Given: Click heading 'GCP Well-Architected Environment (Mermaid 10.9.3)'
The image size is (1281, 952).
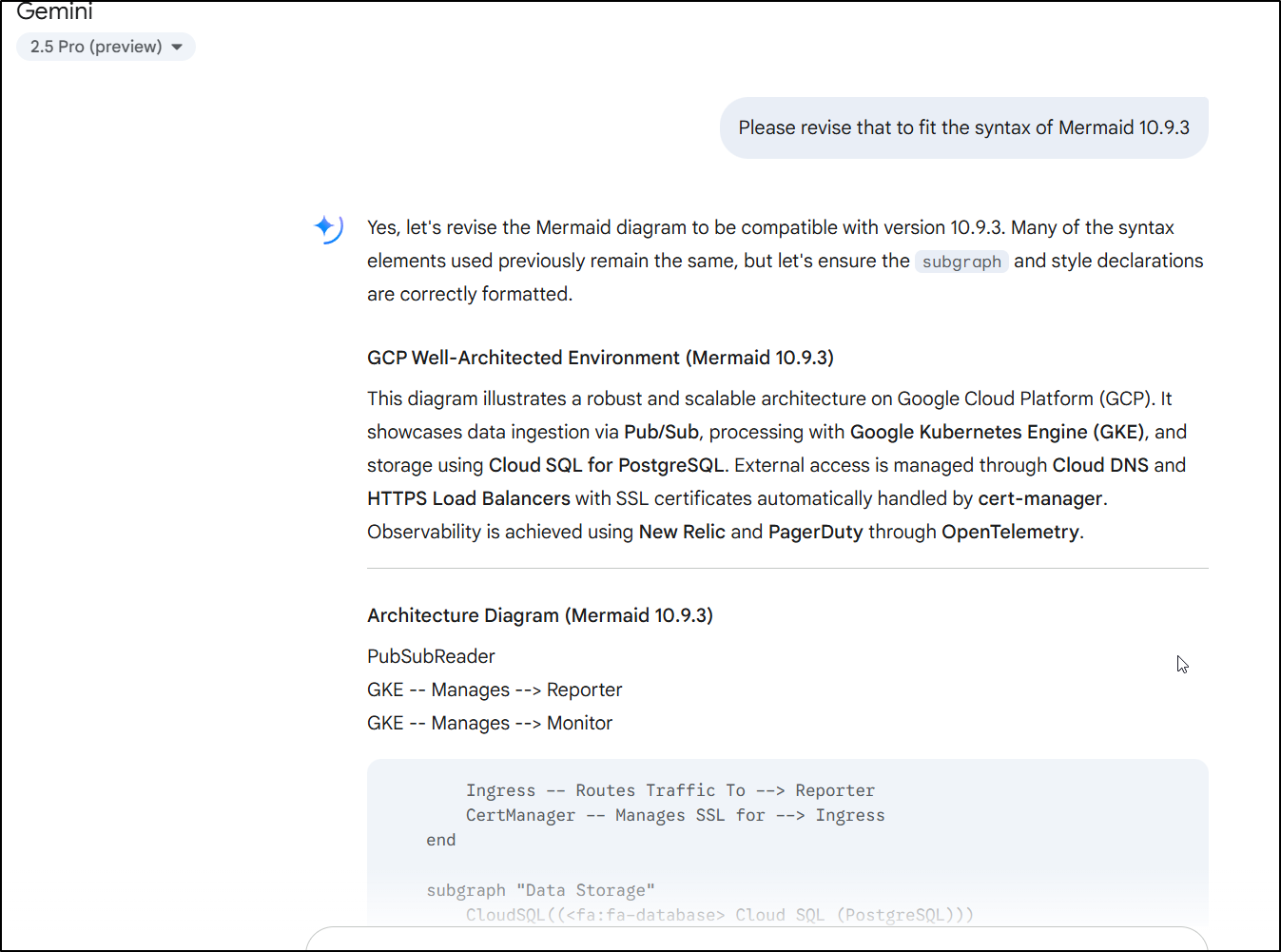Looking at the screenshot, I should (600, 358).
